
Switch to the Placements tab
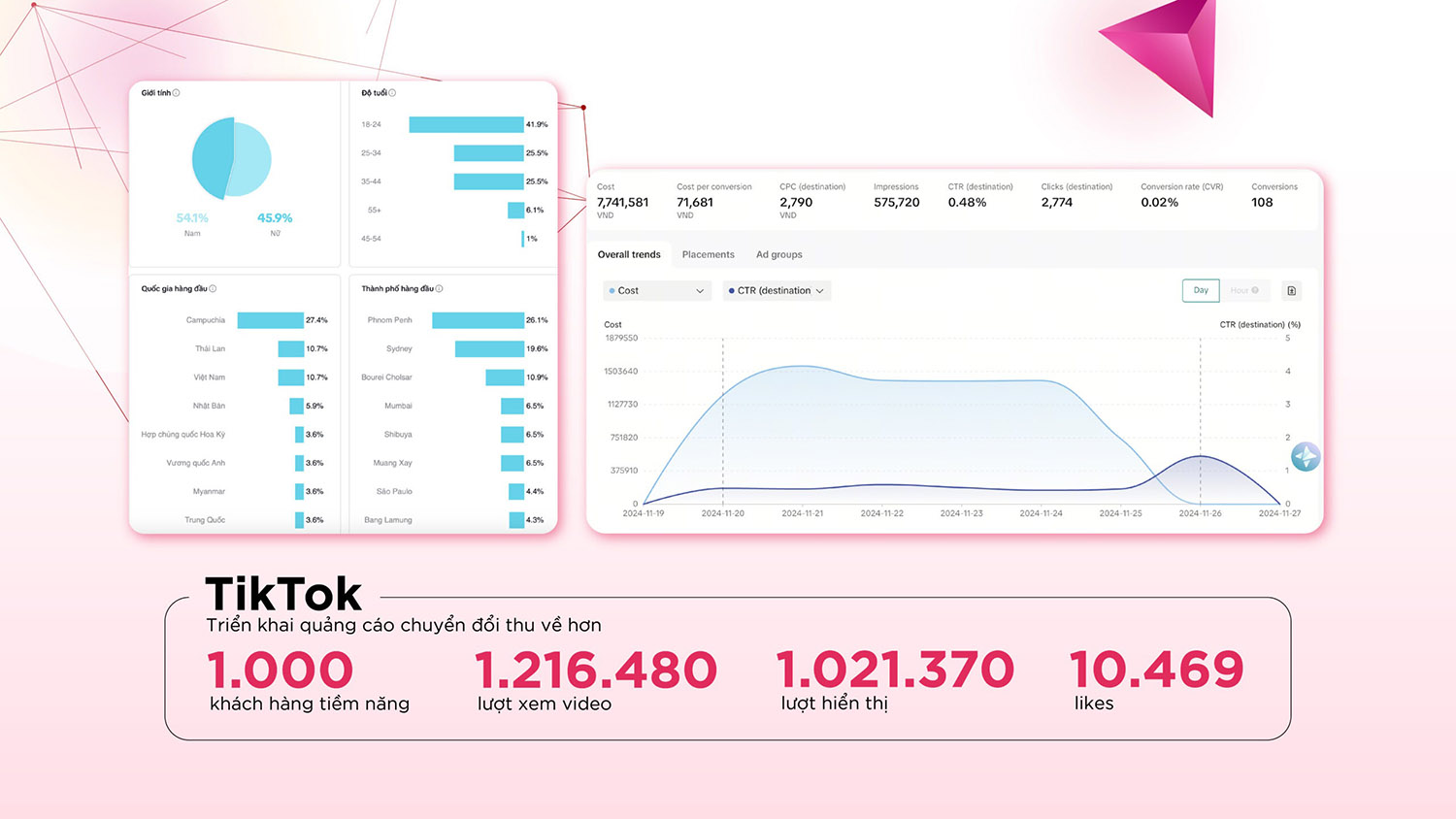click(x=708, y=255)
